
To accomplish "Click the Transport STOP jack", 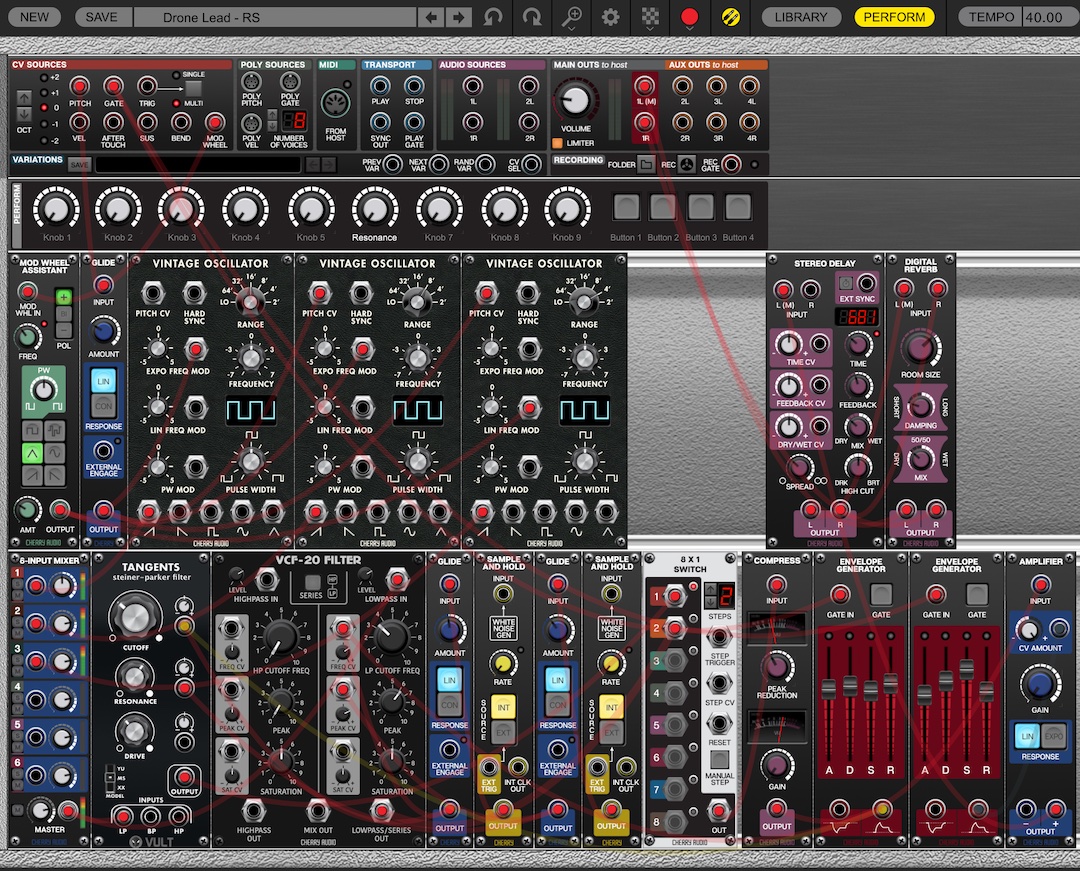I will 414,86.
